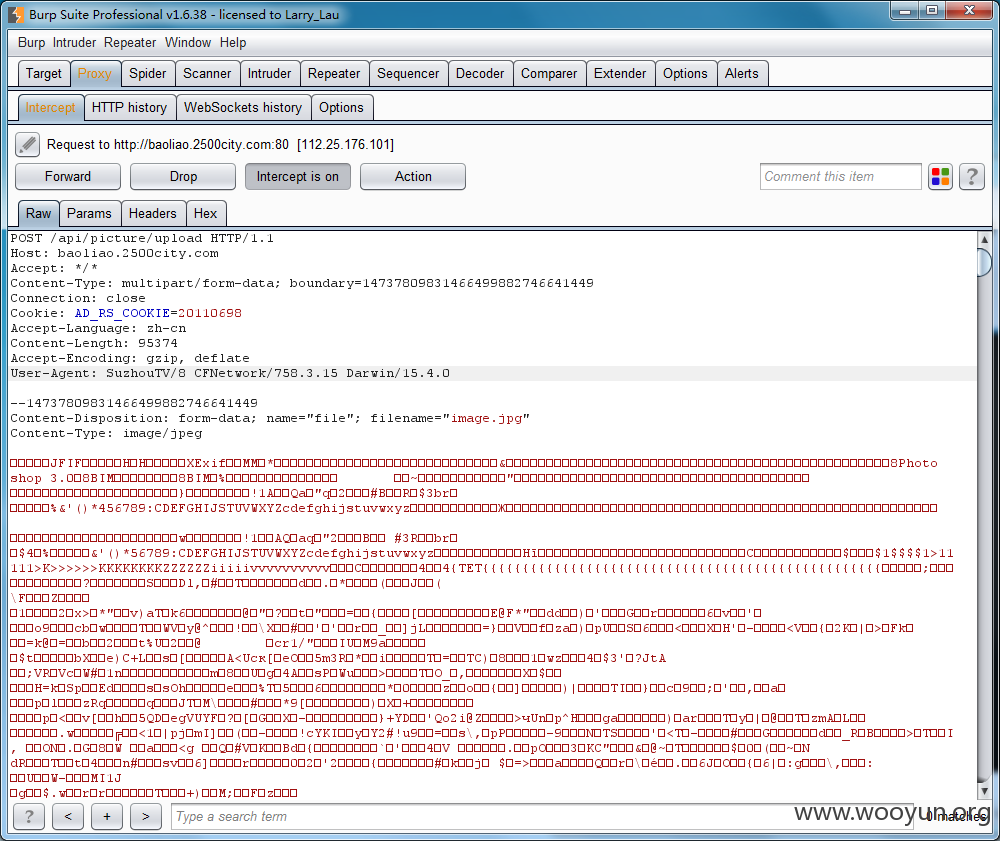Open the Window menu
This screenshot has height=841, width=1000.
pyautogui.click(x=188, y=43)
